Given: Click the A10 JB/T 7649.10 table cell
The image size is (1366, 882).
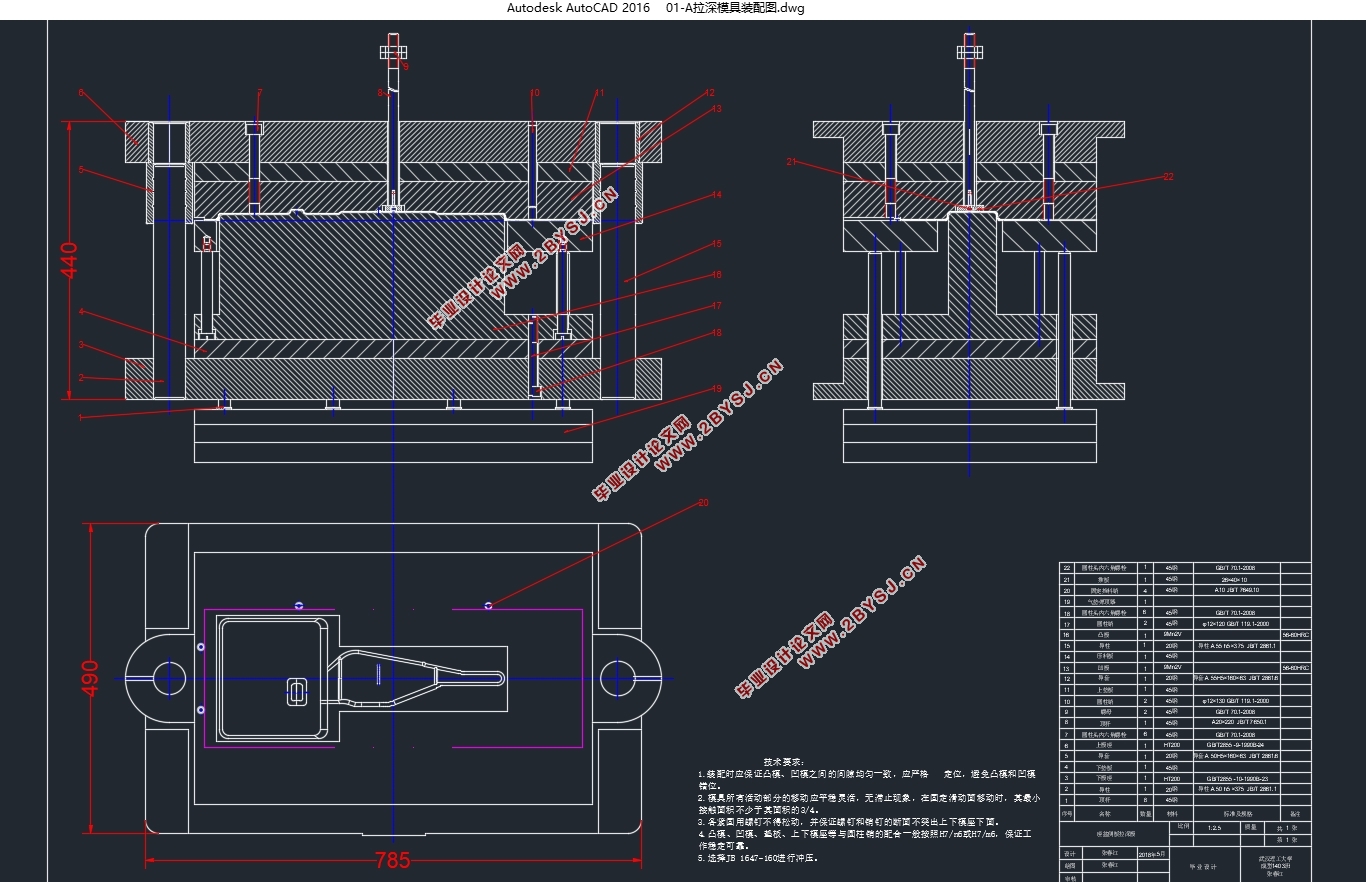Looking at the screenshot, I should tap(1237, 590).
